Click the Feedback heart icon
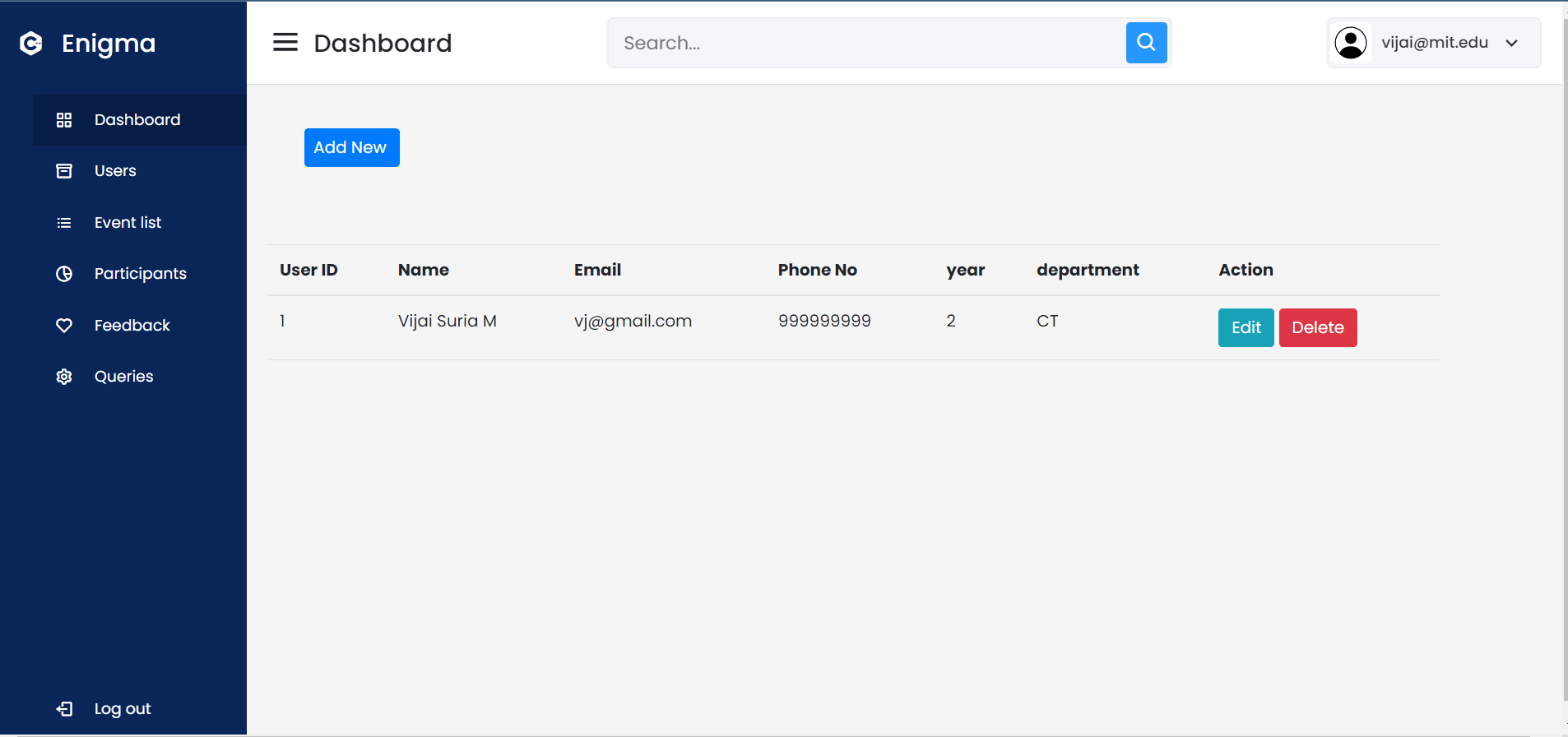This screenshot has height=737, width=1568. 64,326
